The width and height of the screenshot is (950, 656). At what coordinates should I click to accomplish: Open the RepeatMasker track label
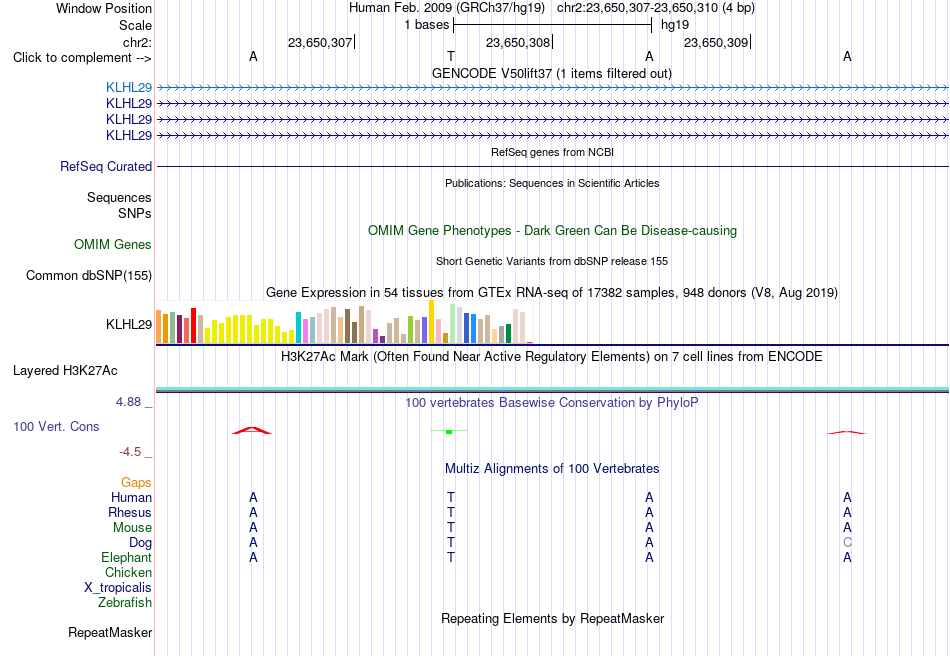pos(110,632)
